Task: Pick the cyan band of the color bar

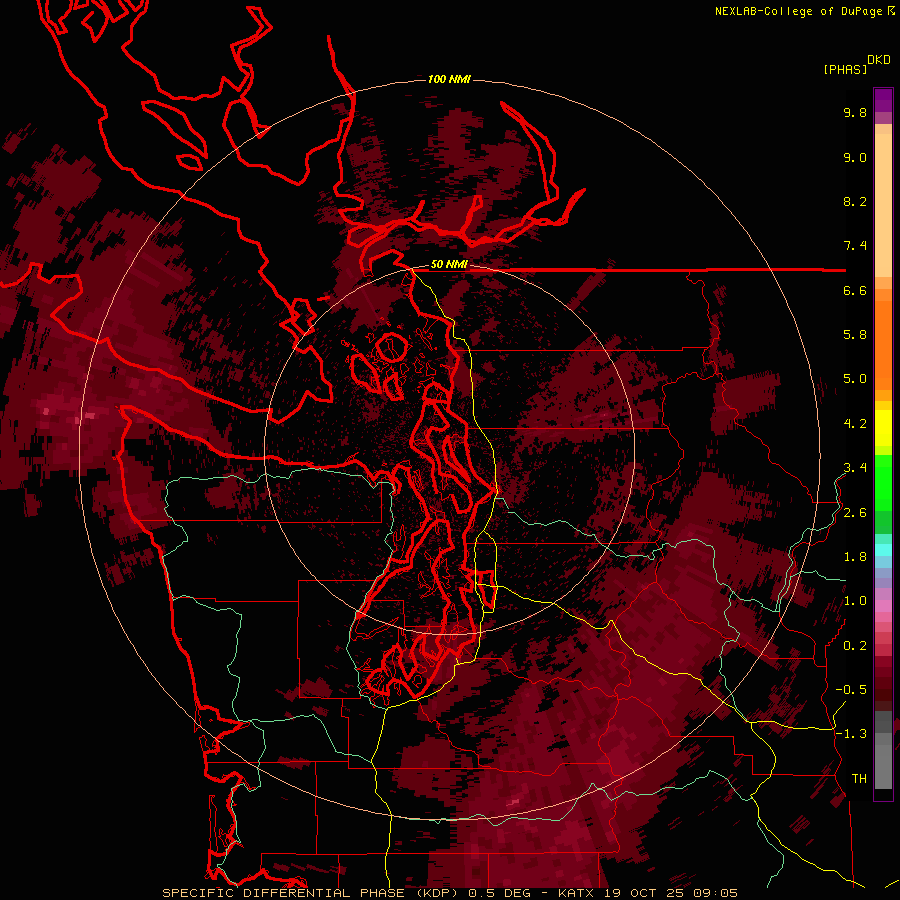Action: pos(883,550)
